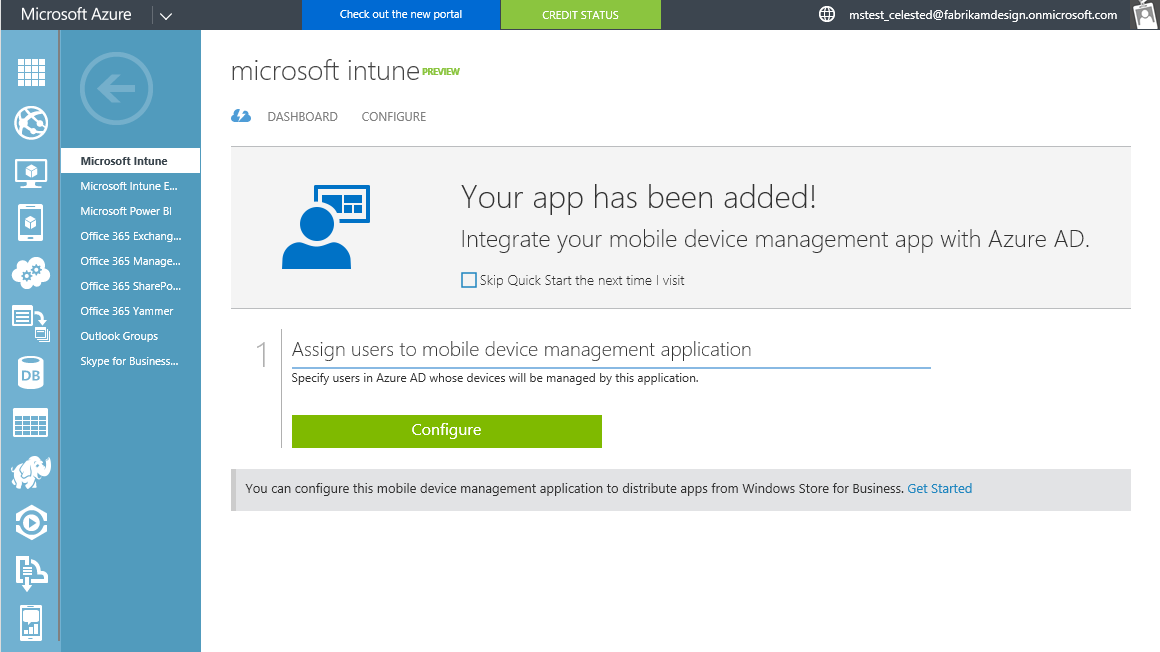Open the Mobile Engagement chart-phone icon

click(x=30, y=622)
